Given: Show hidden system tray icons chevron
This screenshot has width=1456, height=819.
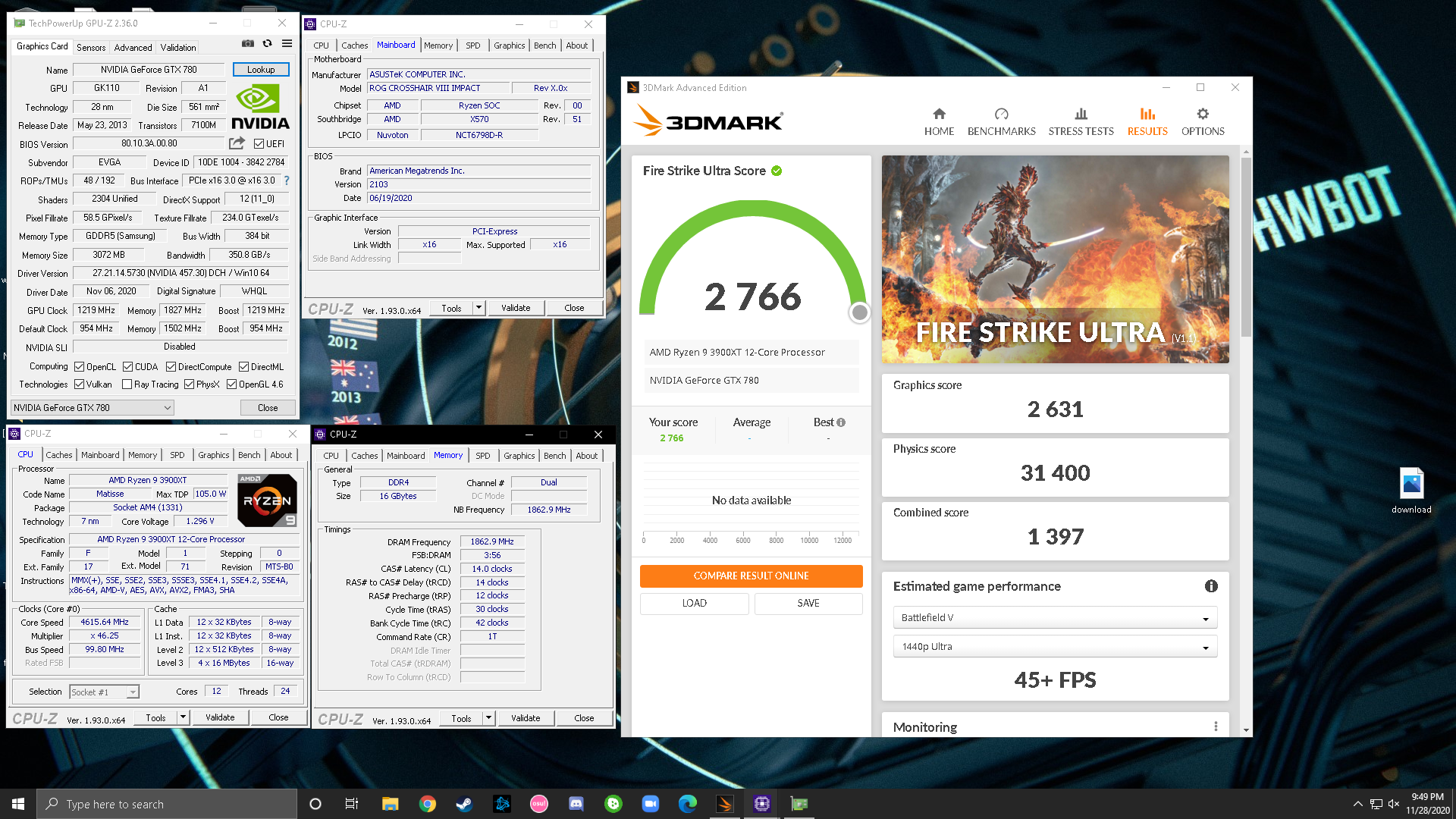Looking at the screenshot, I should (1357, 804).
